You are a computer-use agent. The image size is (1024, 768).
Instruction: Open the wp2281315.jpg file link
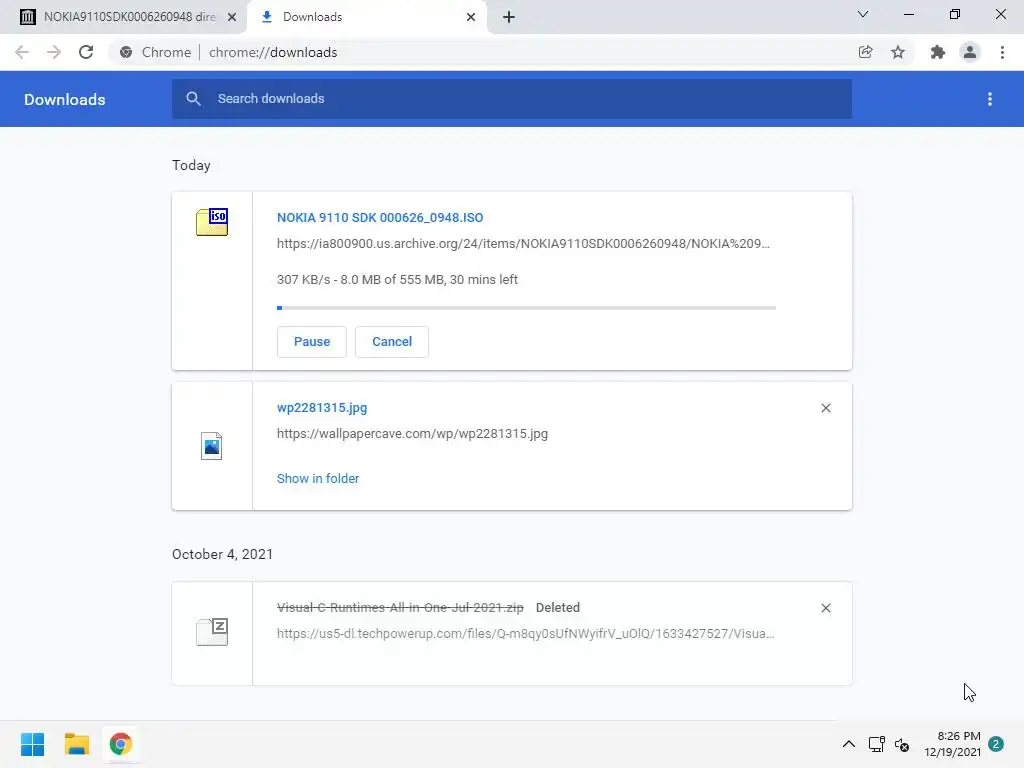322,408
